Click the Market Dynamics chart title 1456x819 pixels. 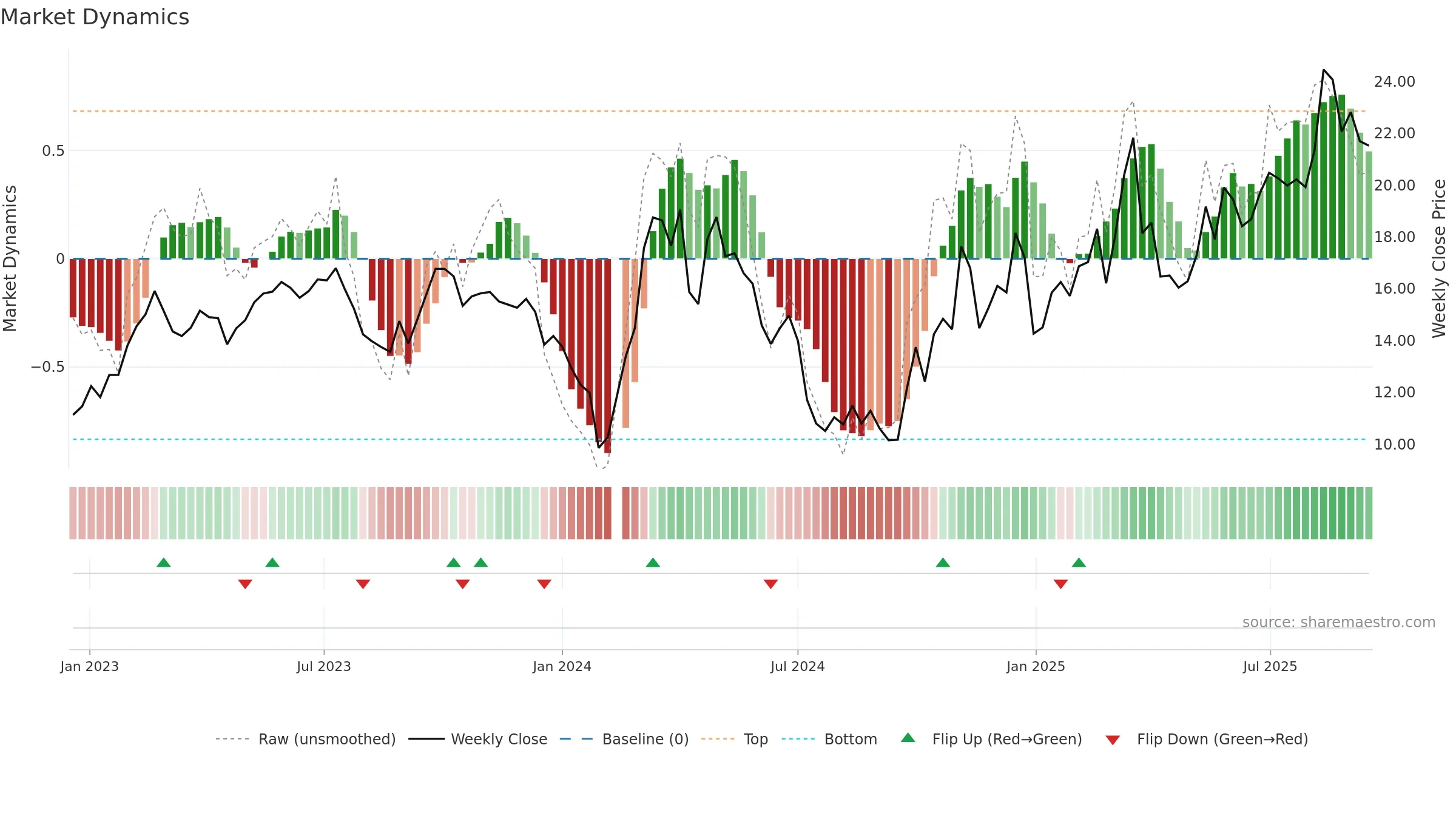click(x=95, y=17)
